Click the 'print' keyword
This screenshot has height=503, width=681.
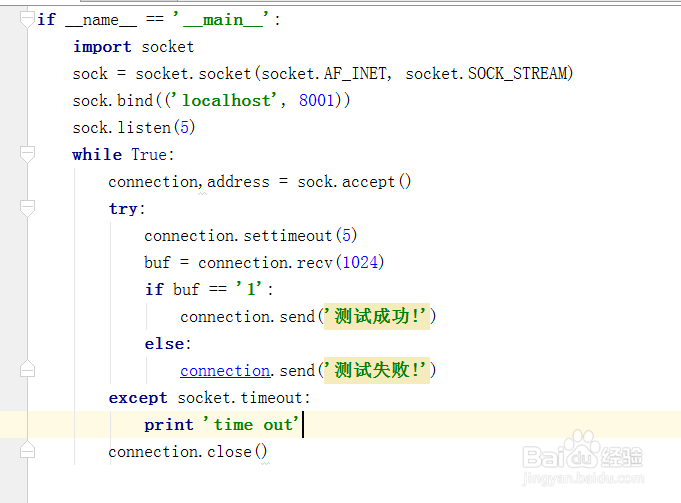coord(169,425)
